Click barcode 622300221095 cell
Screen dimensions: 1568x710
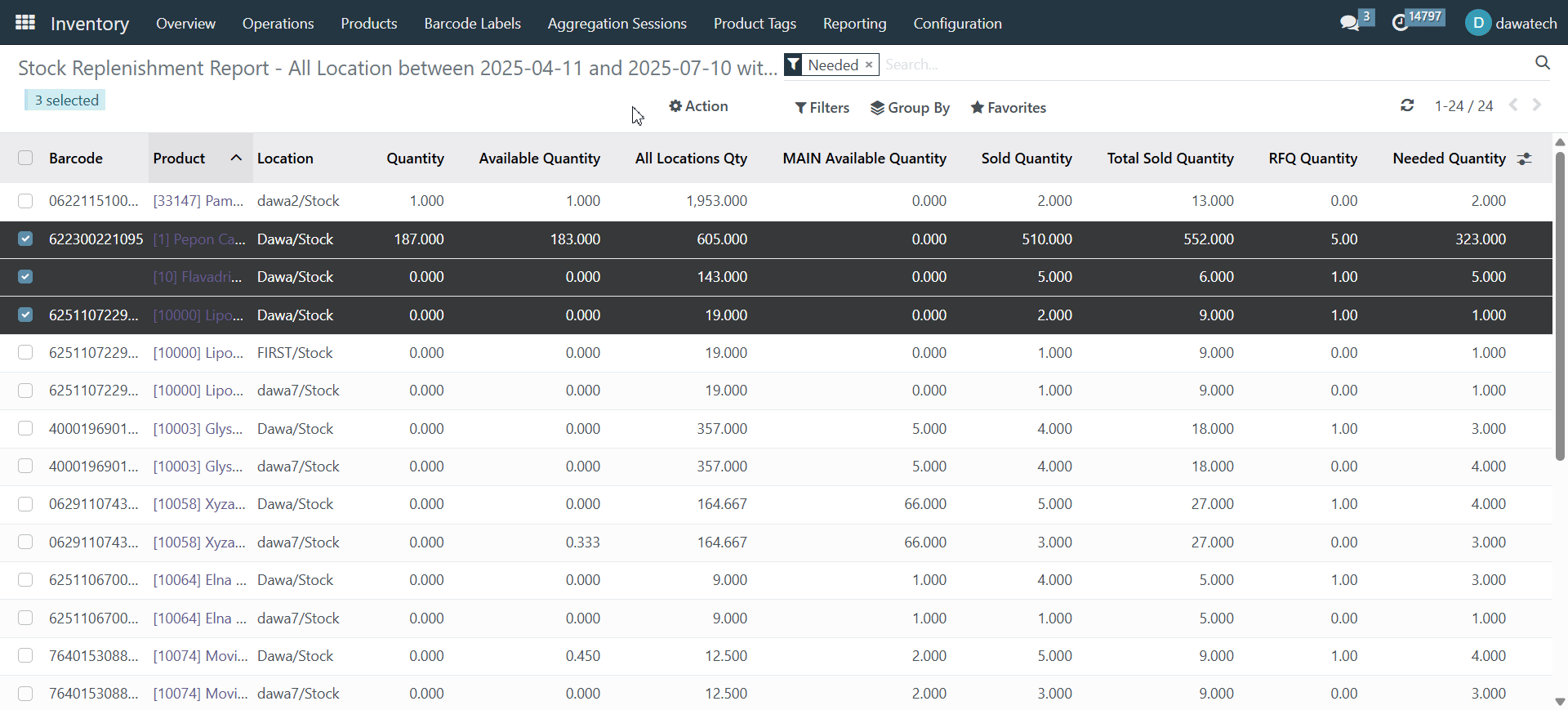point(96,239)
